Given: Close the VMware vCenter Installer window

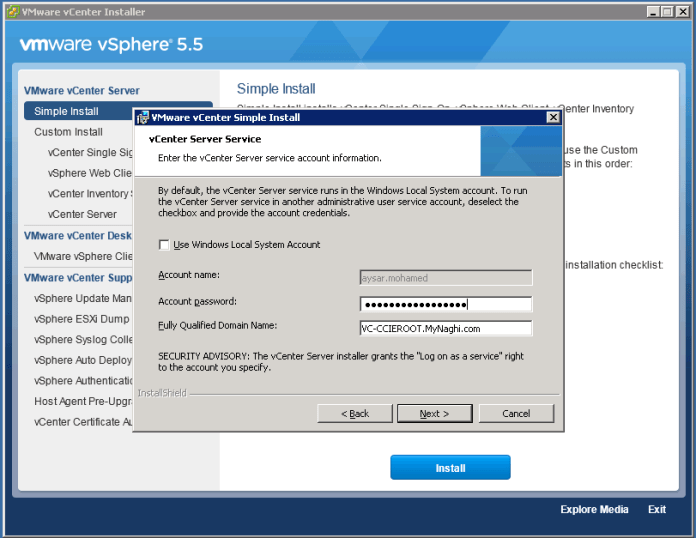Looking at the screenshot, I should pos(681,12).
